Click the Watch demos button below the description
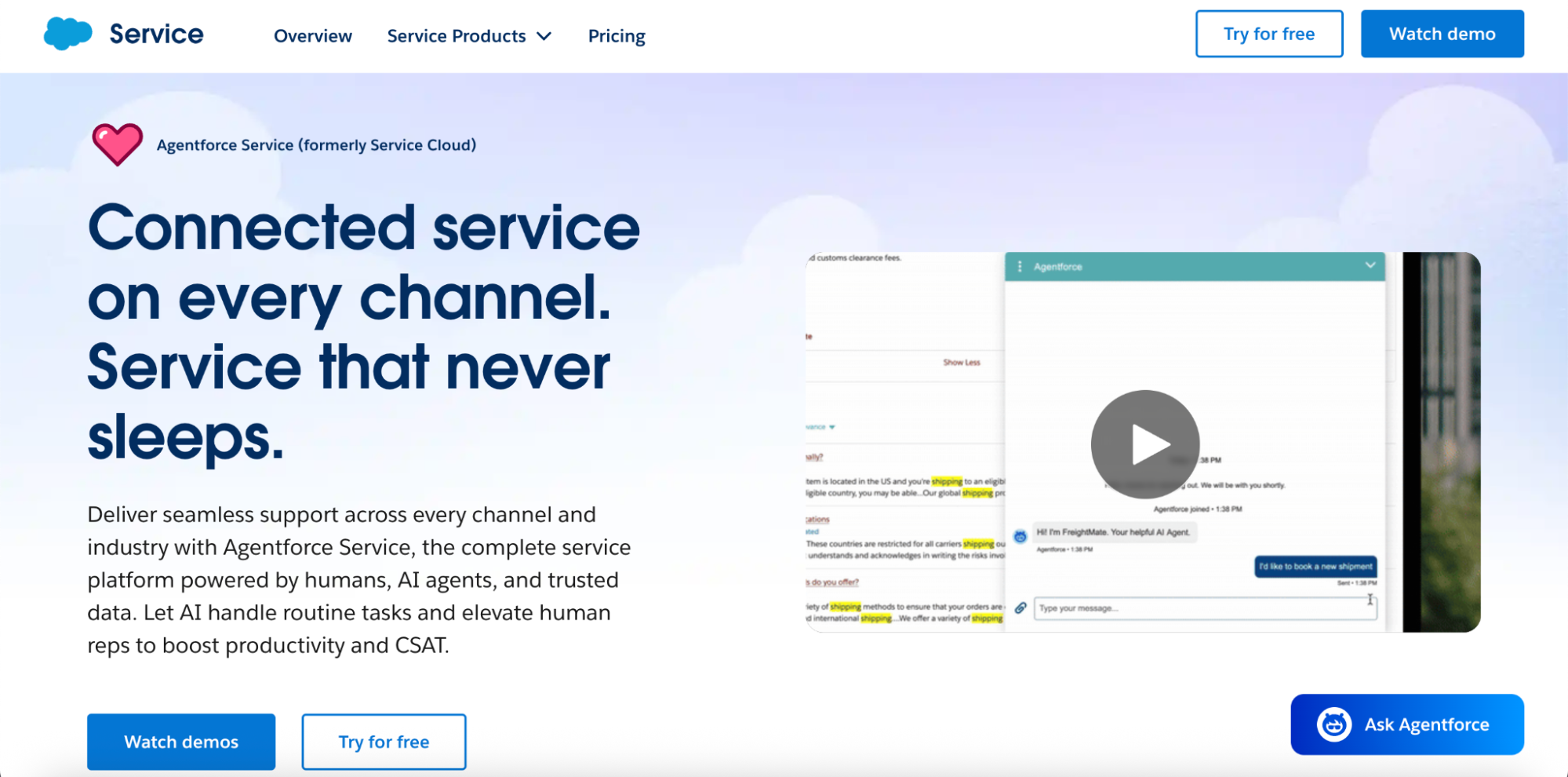The width and height of the screenshot is (1568, 777). pyautogui.click(x=180, y=741)
